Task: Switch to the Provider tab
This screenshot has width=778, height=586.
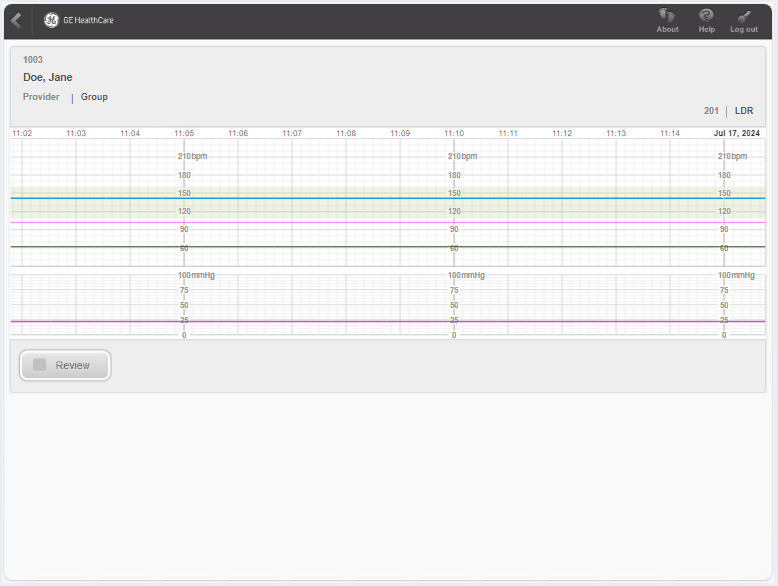Action: [x=41, y=97]
